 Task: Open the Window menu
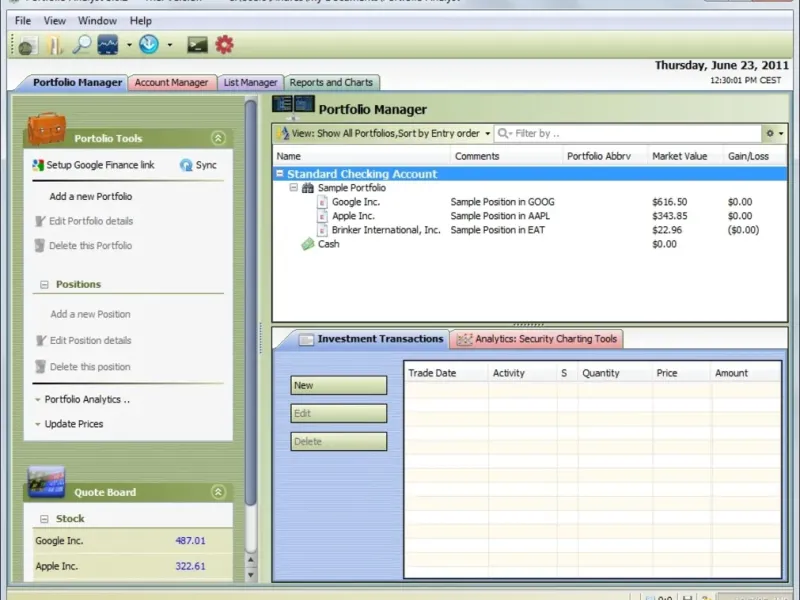tap(97, 21)
